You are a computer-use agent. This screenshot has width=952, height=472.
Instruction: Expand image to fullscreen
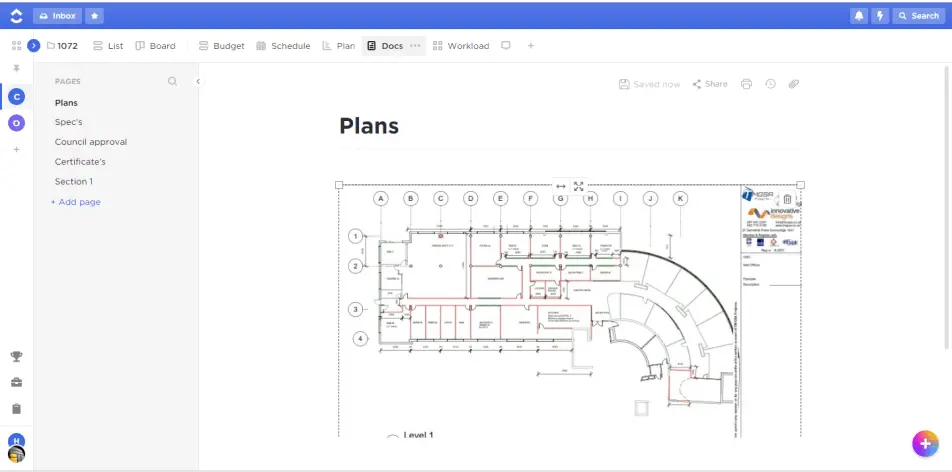click(579, 186)
